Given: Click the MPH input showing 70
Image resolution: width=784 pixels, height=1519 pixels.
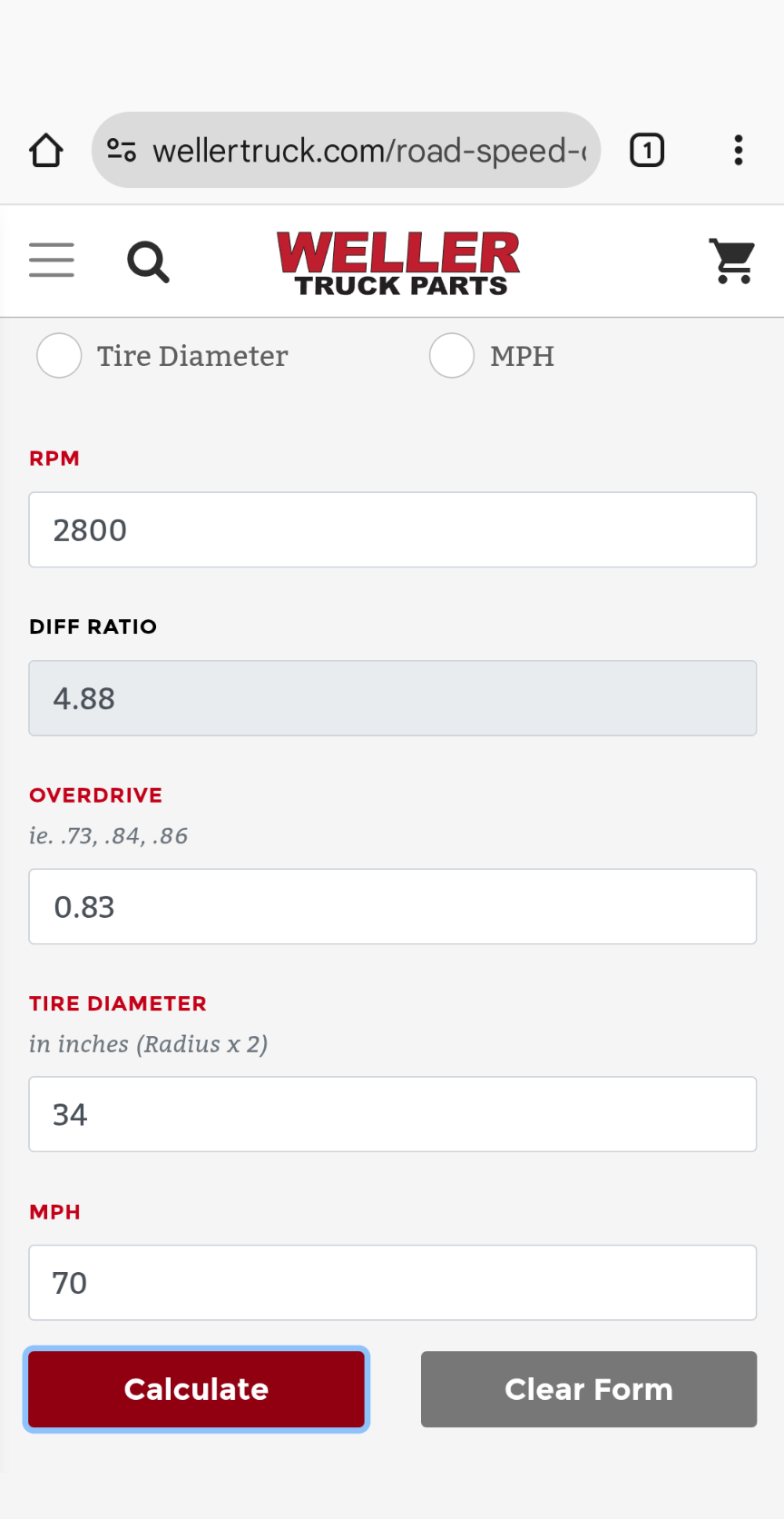Looking at the screenshot, I should [x=392, y=1283].
